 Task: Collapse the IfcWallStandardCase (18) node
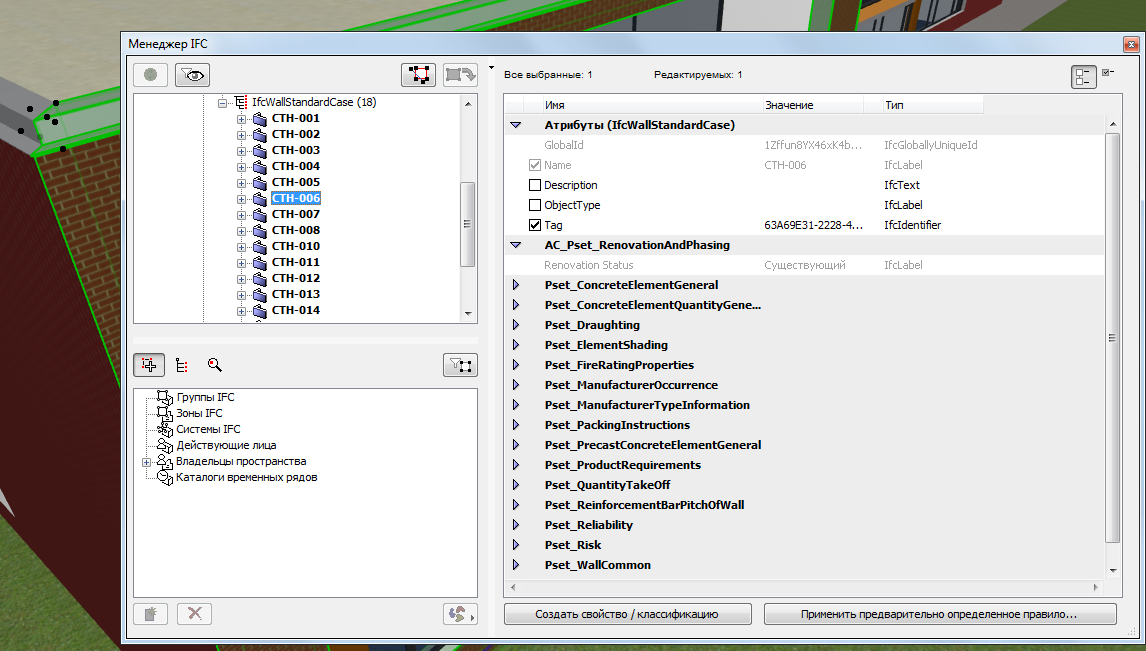tap(222, 103)
